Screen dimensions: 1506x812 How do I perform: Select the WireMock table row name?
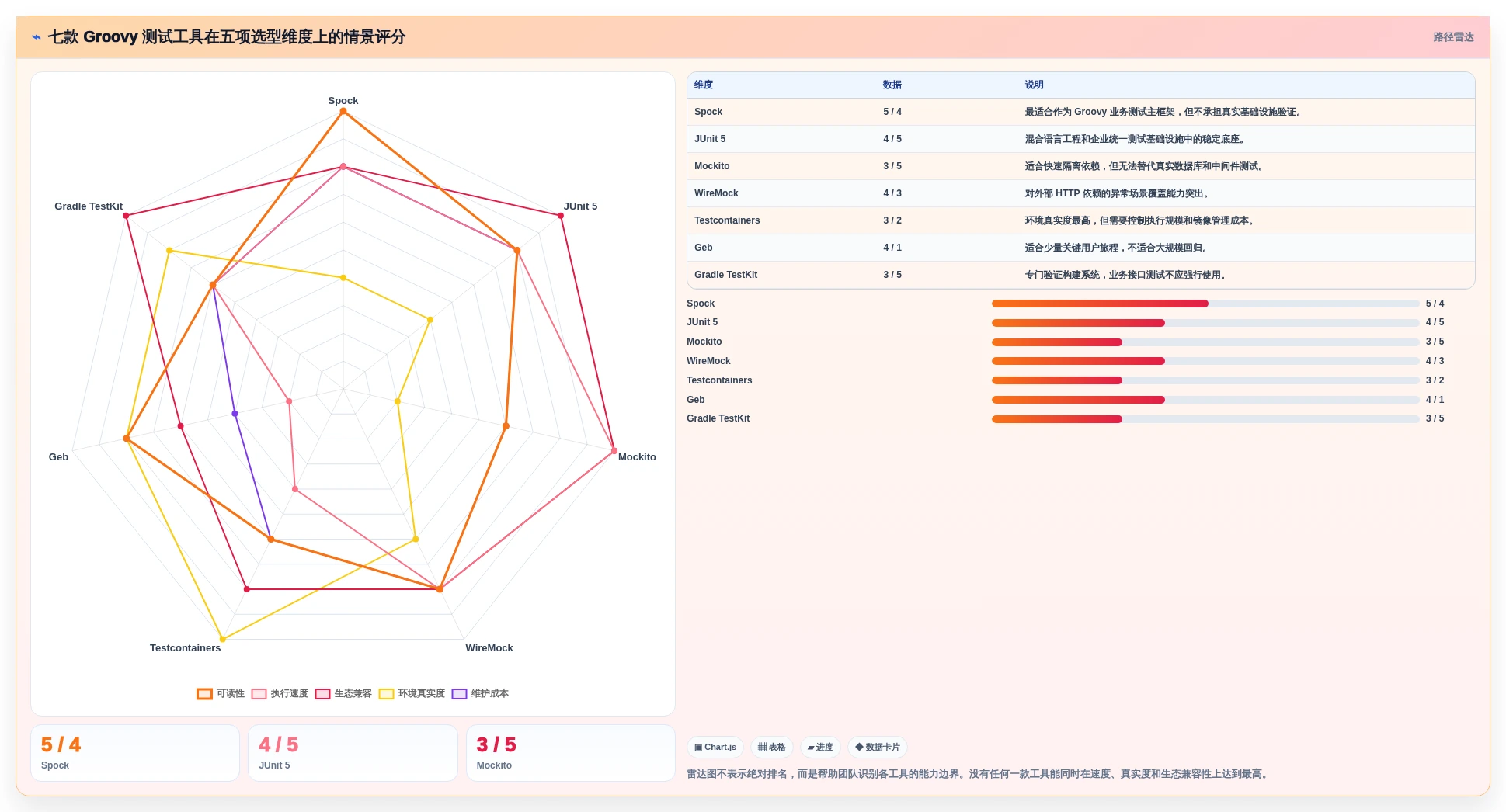point(716,193)
